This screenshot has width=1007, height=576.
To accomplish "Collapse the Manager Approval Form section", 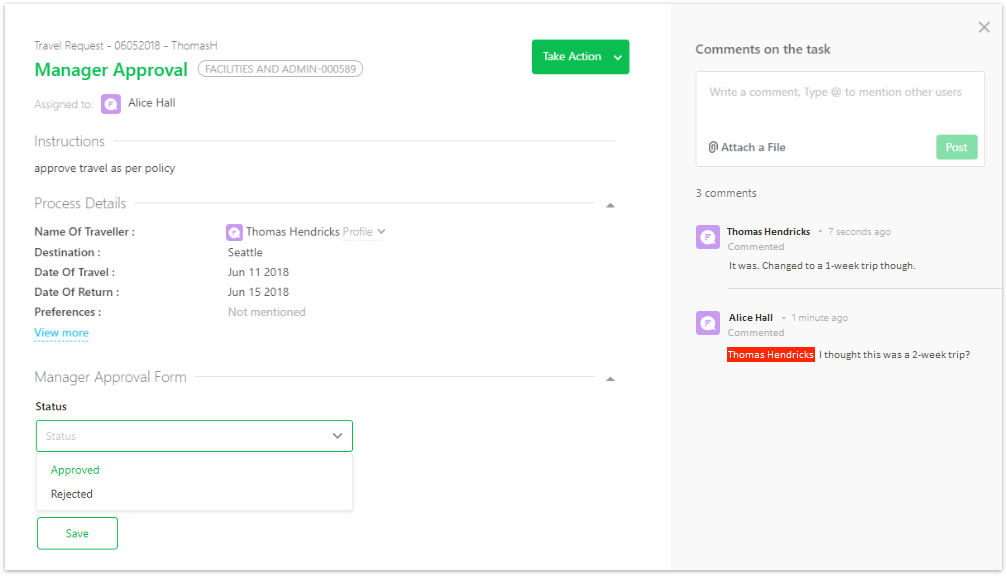I will tap(610, 379).
